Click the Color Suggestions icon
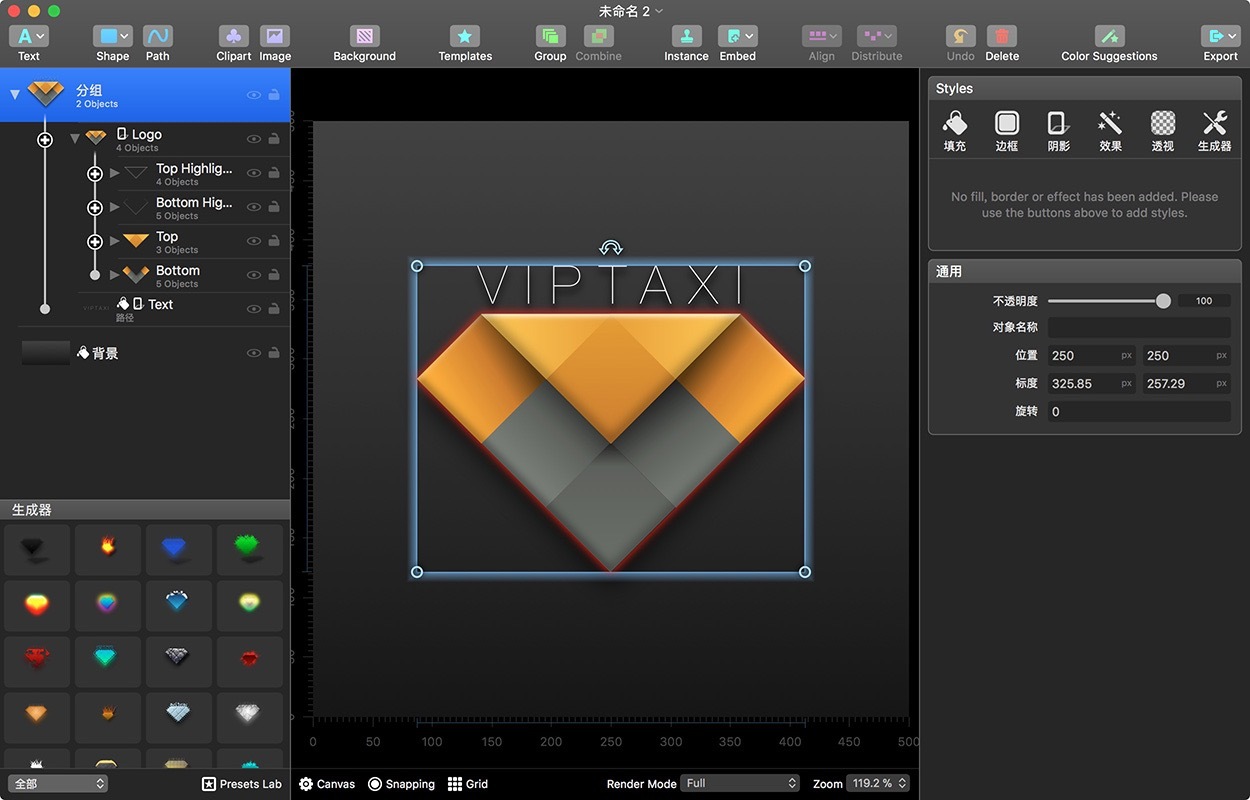The image size is (1250, 800). pos(1109,37)
